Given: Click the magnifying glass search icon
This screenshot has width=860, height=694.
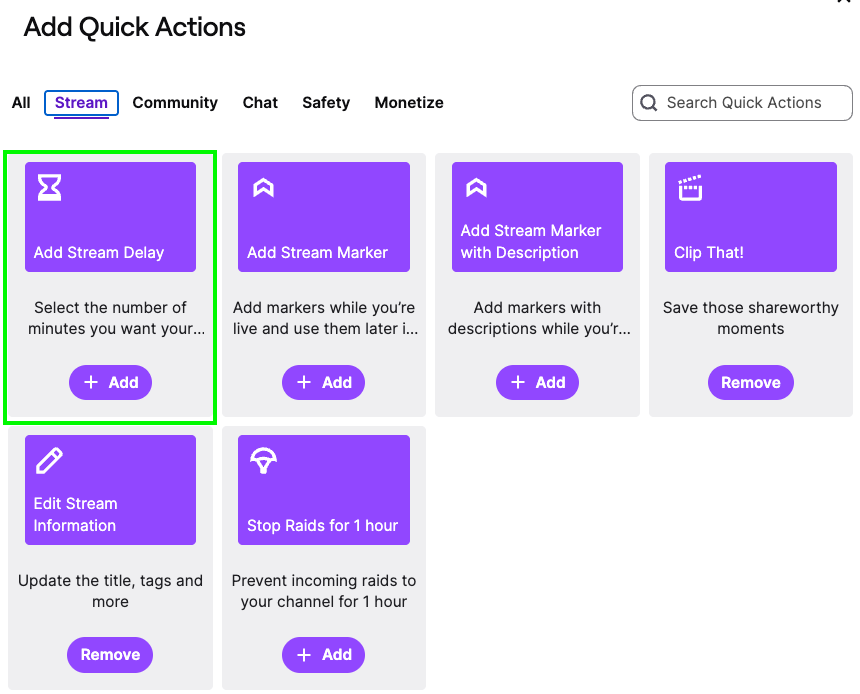Looking at the screenshot, I should 649,103.
